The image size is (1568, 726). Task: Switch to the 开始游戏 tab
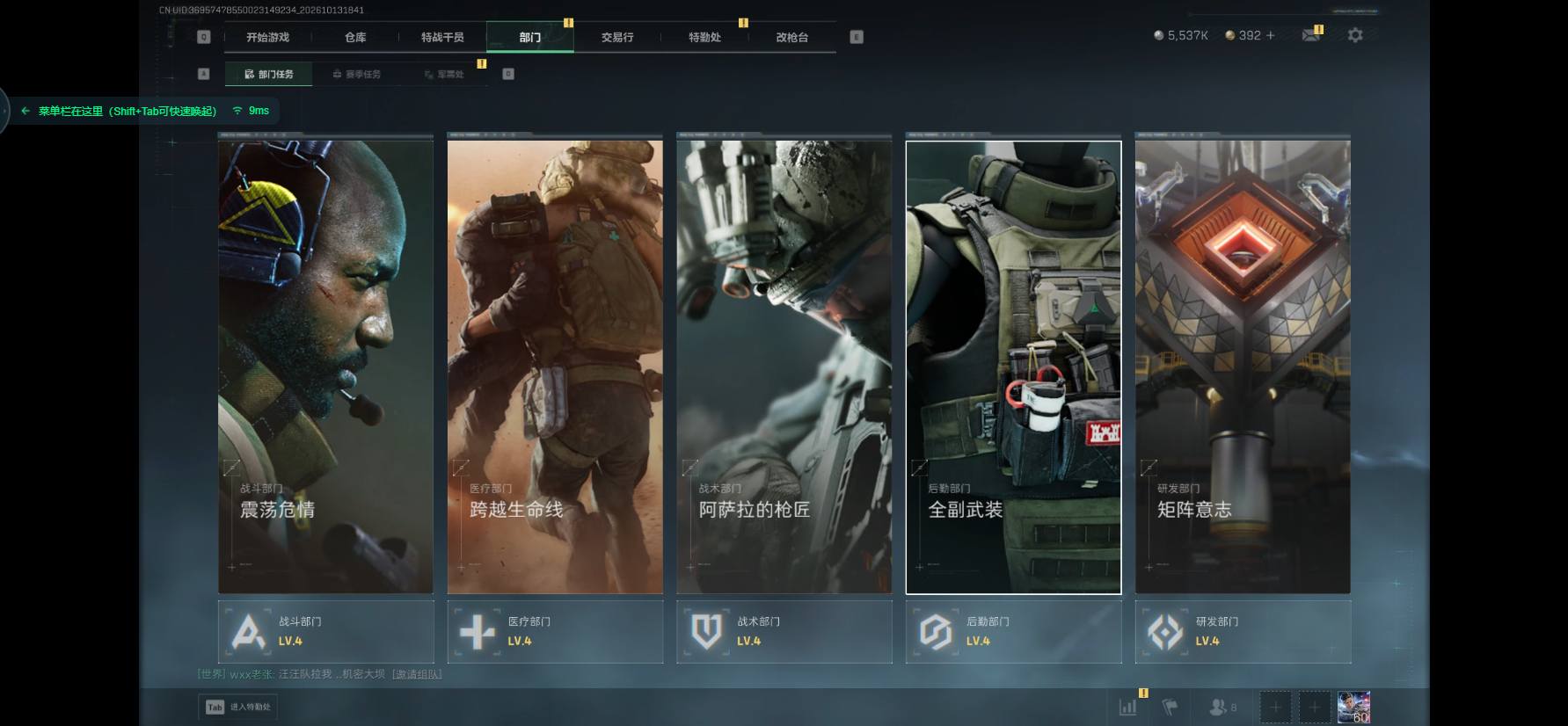click(267, 37)
